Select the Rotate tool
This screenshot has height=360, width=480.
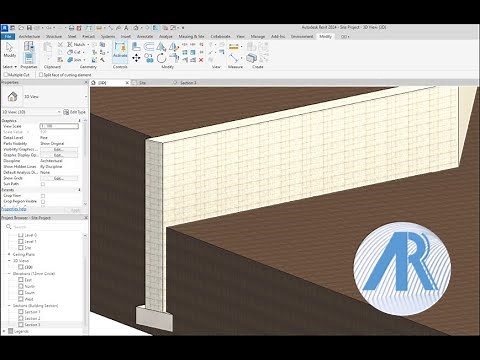(161, 59)
